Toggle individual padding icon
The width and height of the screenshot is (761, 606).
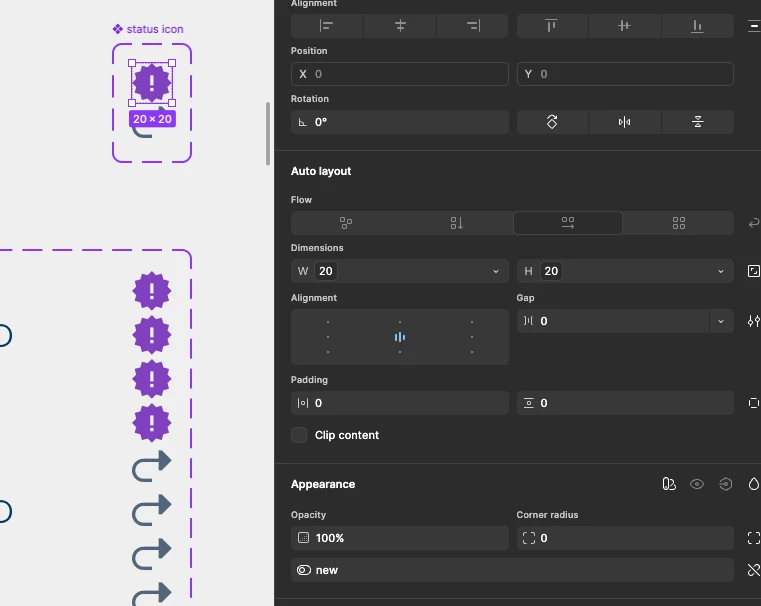pos(754,403)
